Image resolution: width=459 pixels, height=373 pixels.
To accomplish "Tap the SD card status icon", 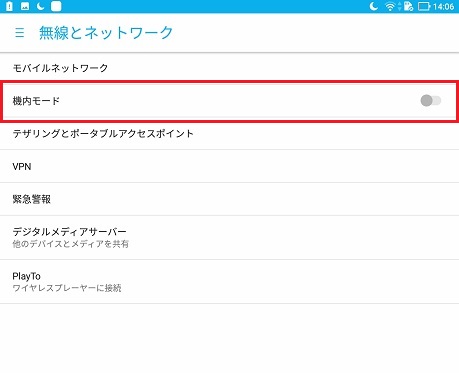I will click(408, 6).
